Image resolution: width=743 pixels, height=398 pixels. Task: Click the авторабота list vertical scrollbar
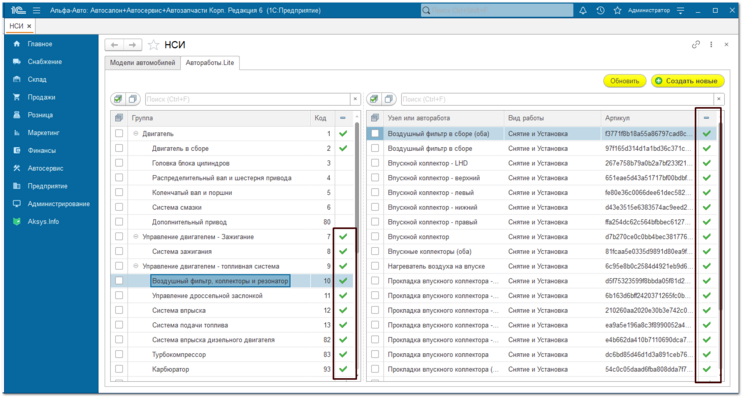[720, 218]
